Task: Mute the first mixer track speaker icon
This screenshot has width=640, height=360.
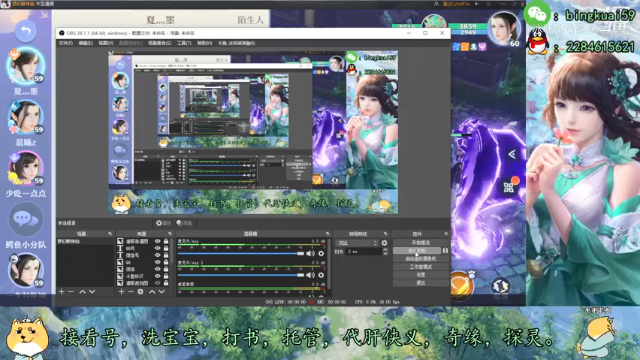Action: pos(311,253)
